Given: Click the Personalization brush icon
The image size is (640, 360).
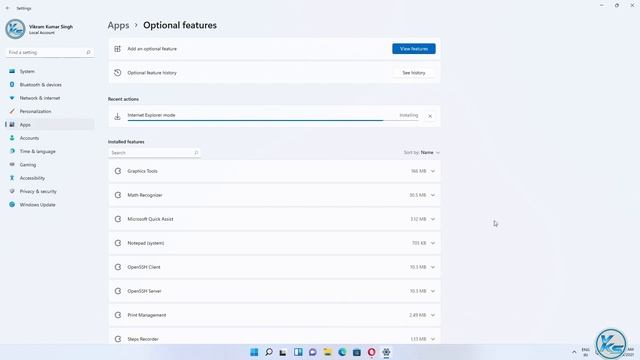Looking at the screenshot, I should (12, 111).
